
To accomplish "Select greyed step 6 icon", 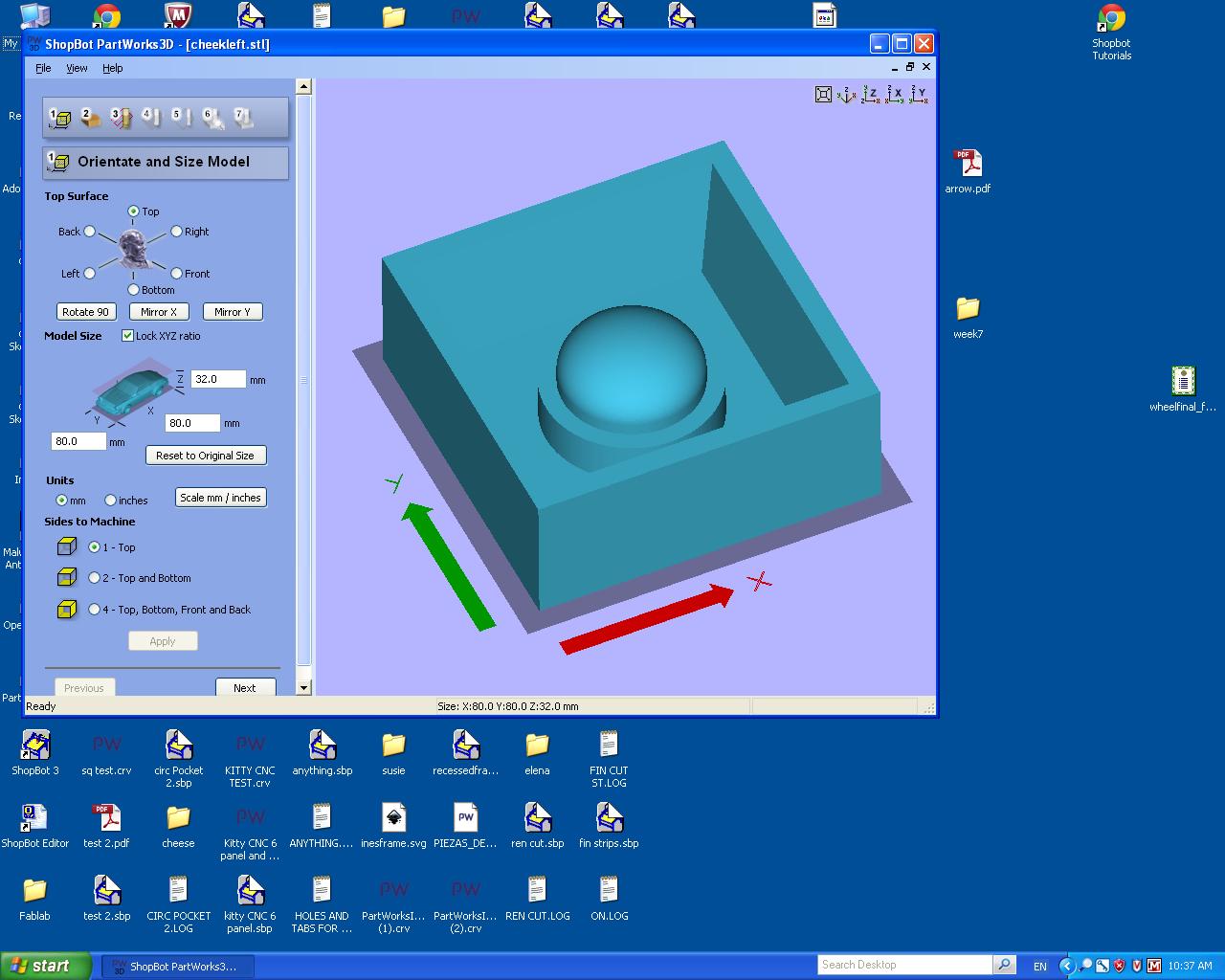I will 212,118.
